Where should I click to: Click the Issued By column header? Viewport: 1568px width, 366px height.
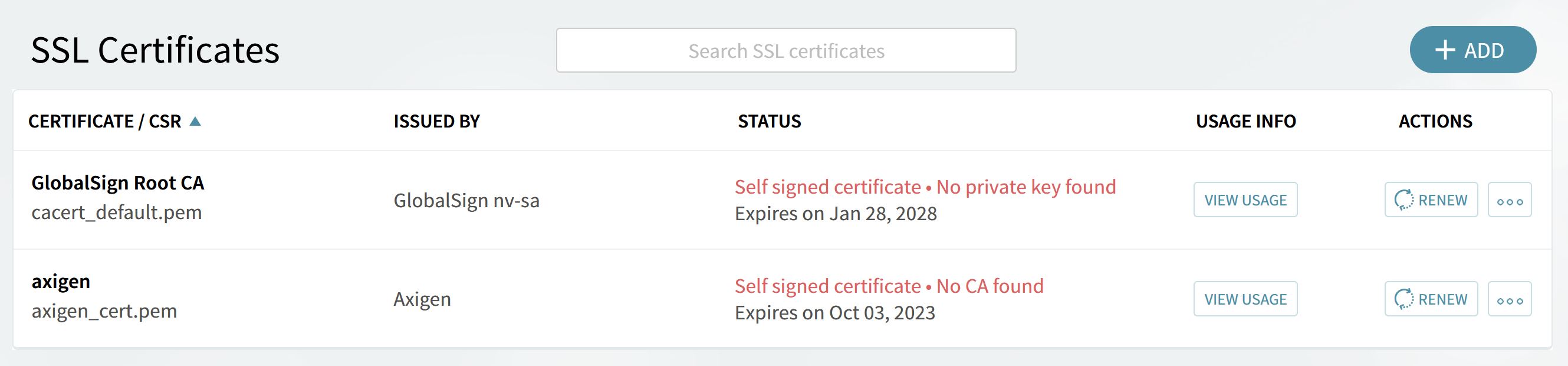[436, 121]
